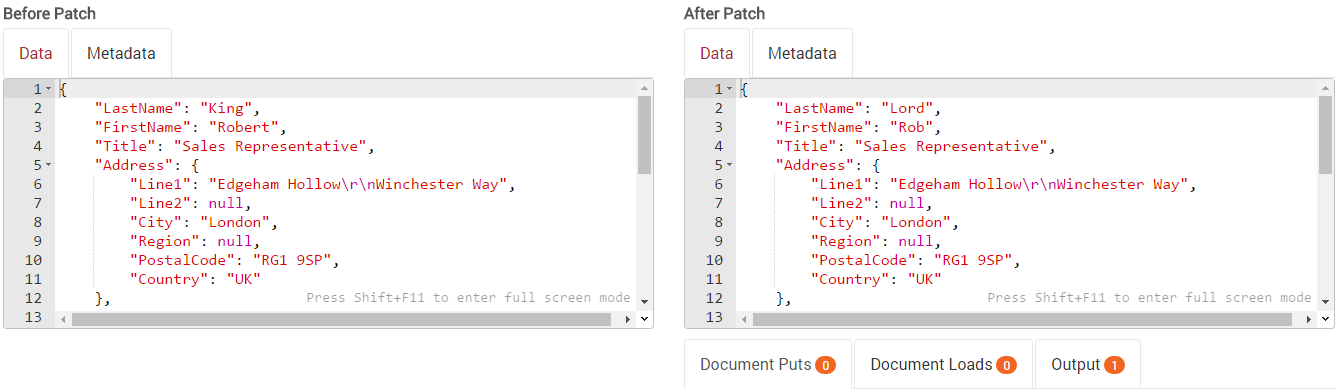Click "UK" country value in After Patch

point(924,279)
